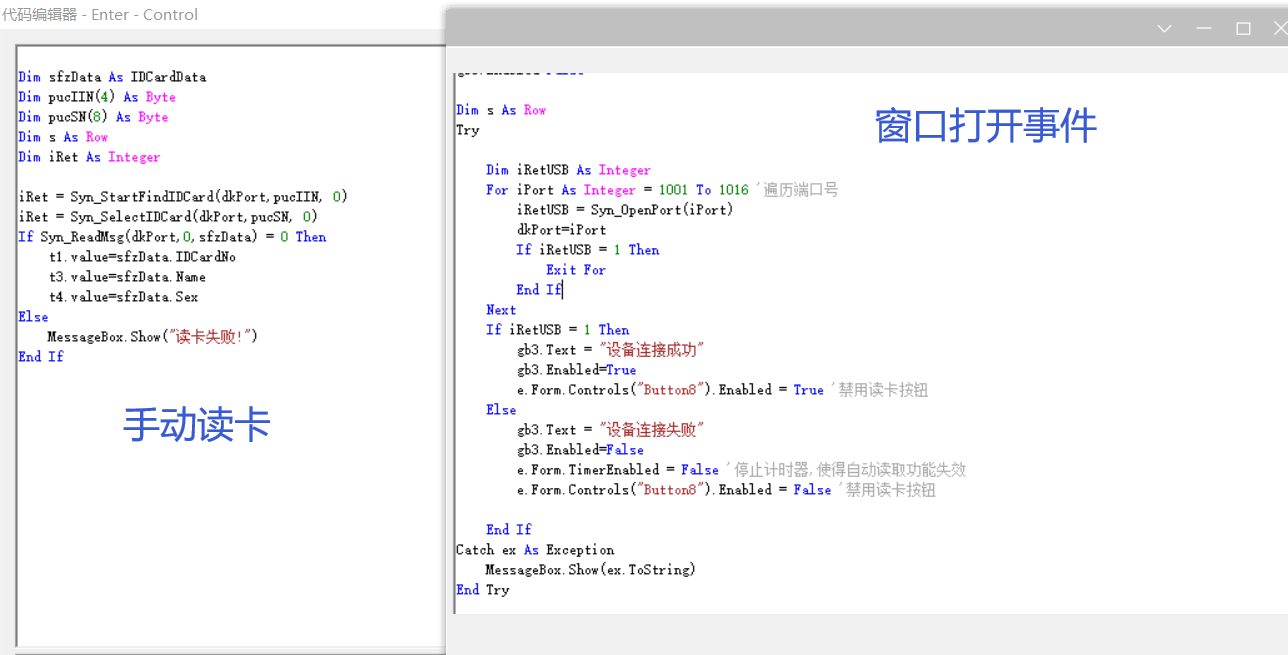Minimize the right code window
The image size is (1288, 655).
pyautogui.click(x=1204, y=29)
